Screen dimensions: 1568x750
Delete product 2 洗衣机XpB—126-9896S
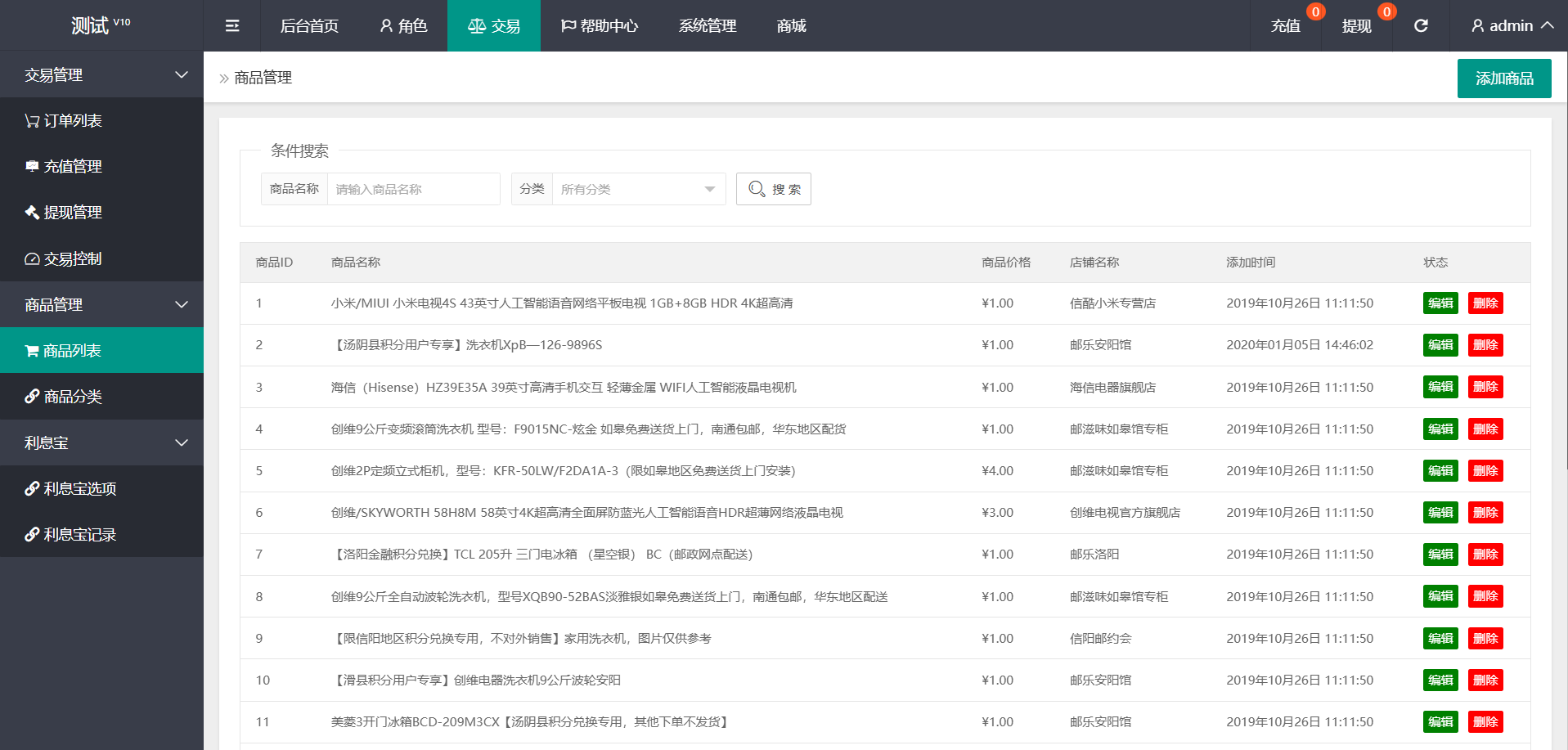pos(1485,345)
